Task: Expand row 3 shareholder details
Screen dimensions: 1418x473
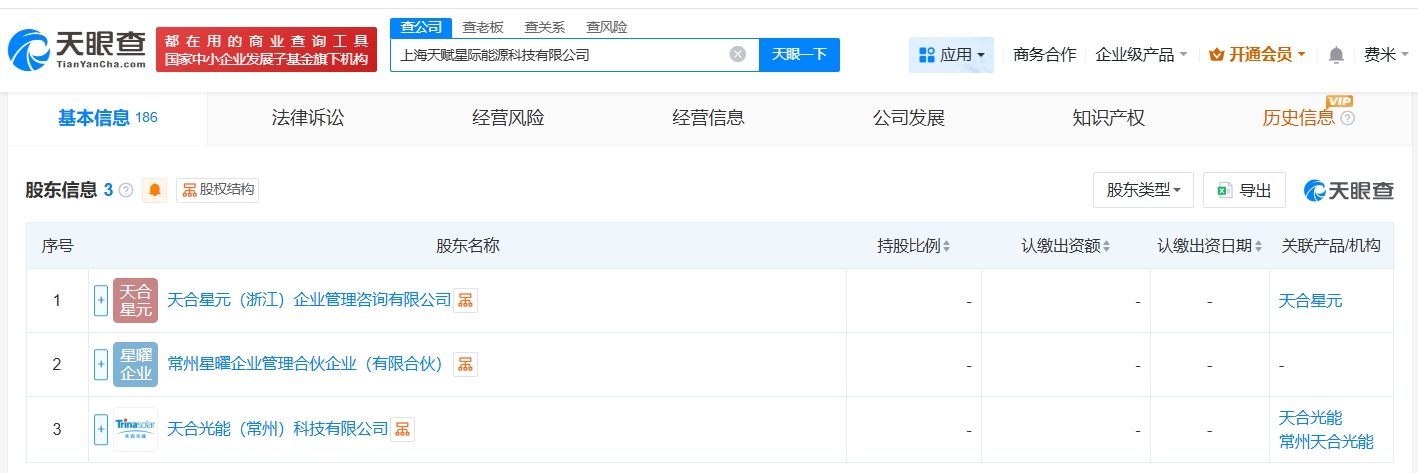Action: (101, 429)
